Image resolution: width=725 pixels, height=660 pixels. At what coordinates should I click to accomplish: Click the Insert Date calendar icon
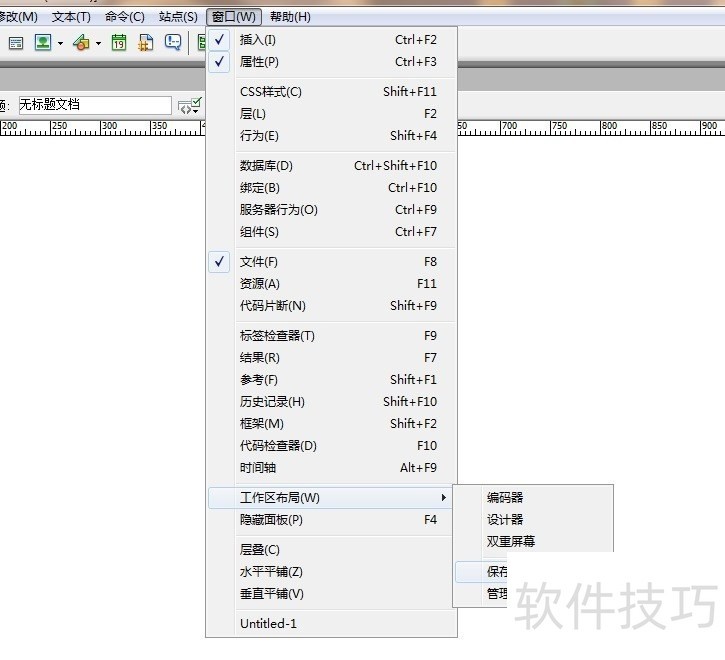click(x=119, y=43)
